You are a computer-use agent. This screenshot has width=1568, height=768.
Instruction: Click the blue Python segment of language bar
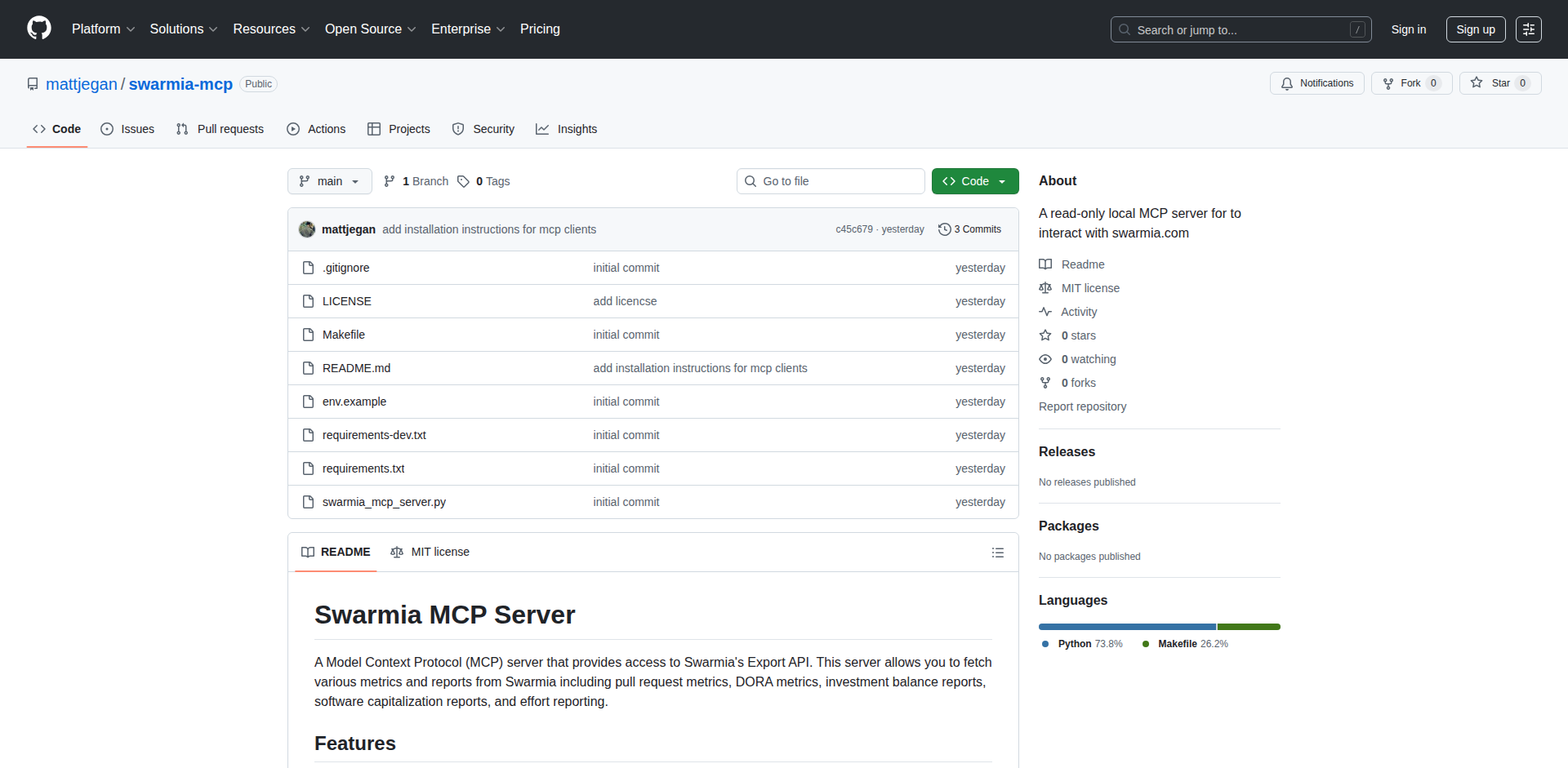[x=1127, y=627]
